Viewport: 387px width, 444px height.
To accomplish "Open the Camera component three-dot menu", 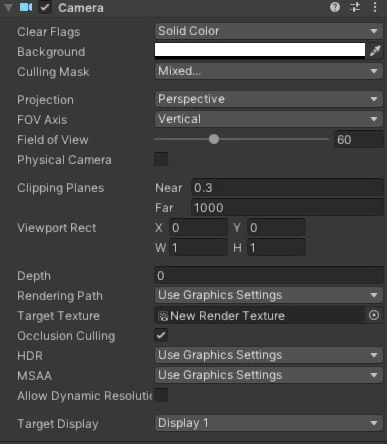I will (x=375, y=7).
